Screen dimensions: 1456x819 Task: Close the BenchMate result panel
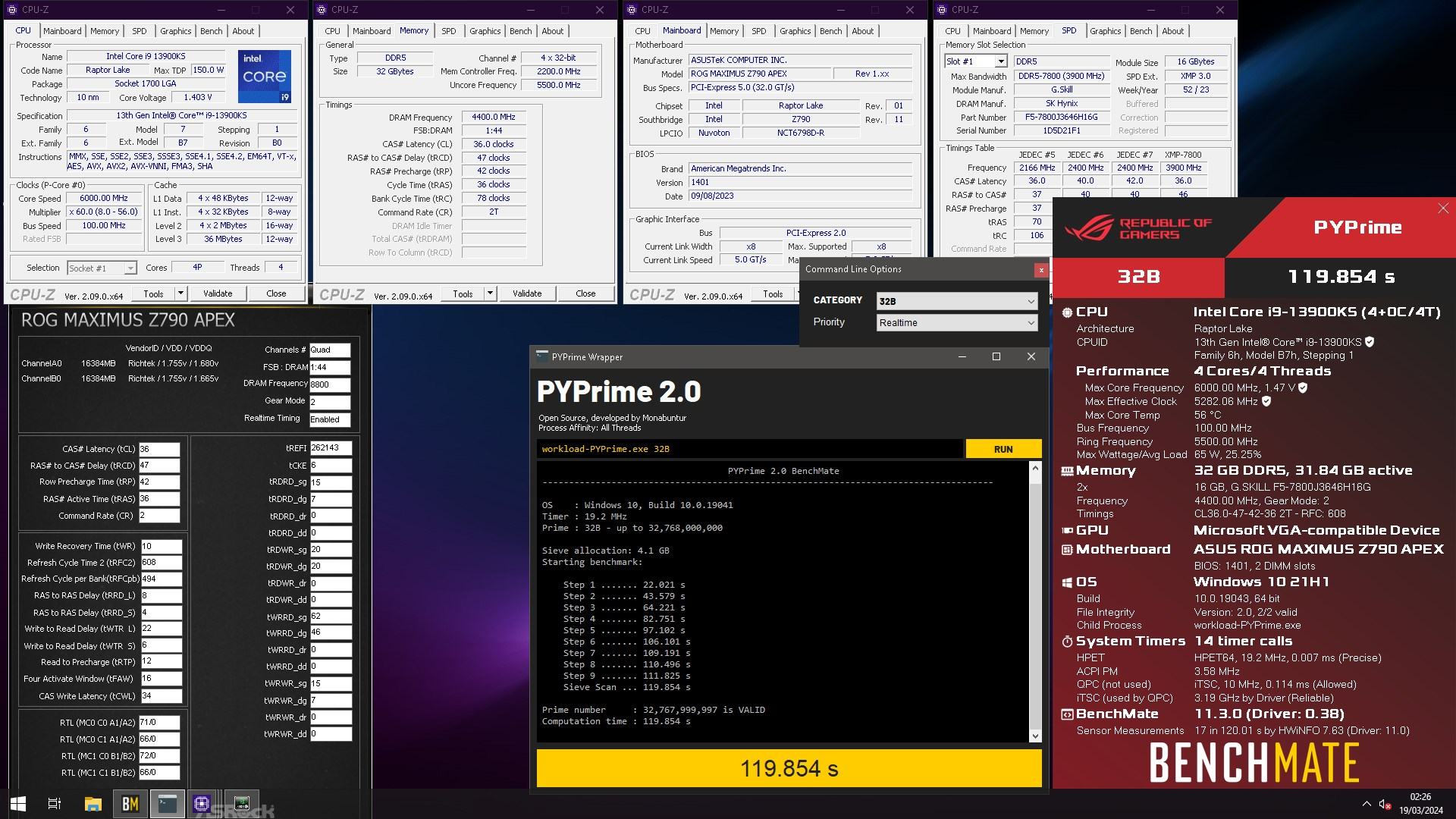(1442, 209)
